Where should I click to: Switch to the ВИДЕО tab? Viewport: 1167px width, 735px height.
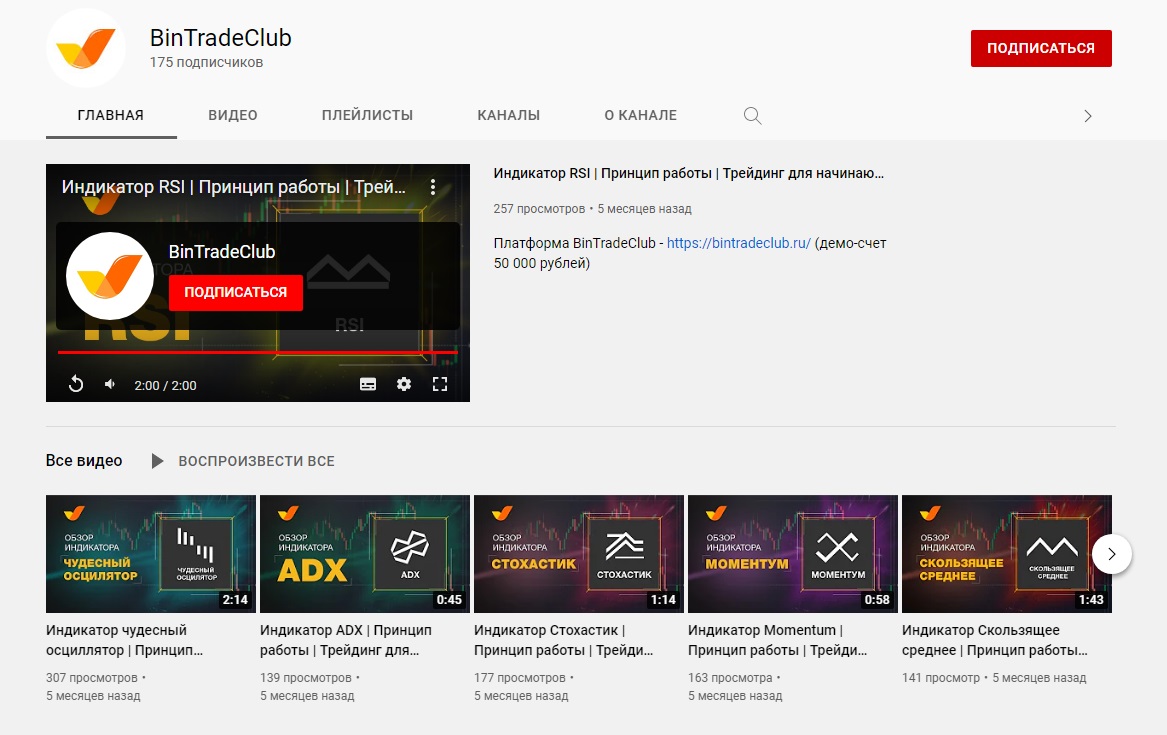pos(232,115)
